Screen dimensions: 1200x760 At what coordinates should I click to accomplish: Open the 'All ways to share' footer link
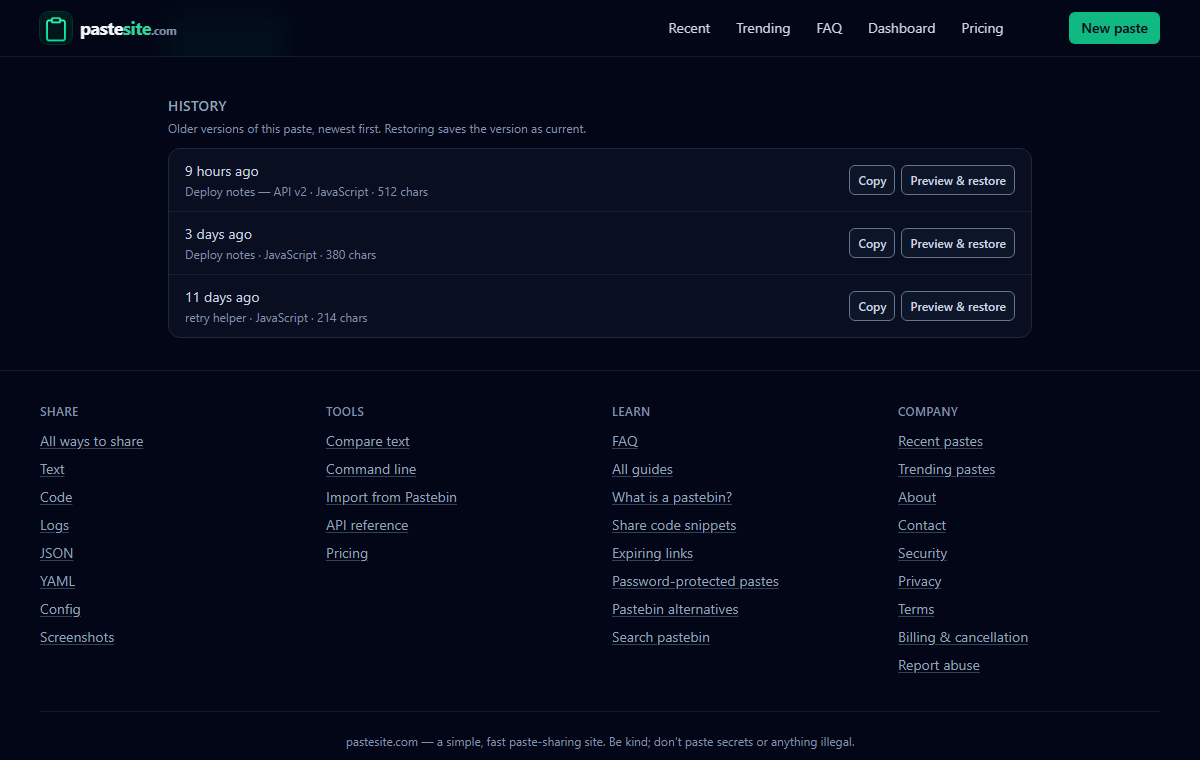pos(91,442)
